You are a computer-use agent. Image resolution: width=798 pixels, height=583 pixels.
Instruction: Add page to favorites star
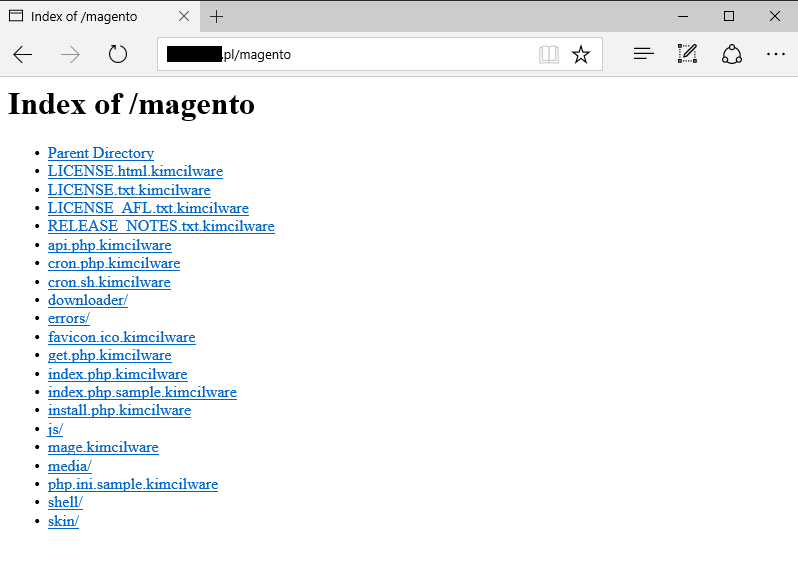(581, 54)
